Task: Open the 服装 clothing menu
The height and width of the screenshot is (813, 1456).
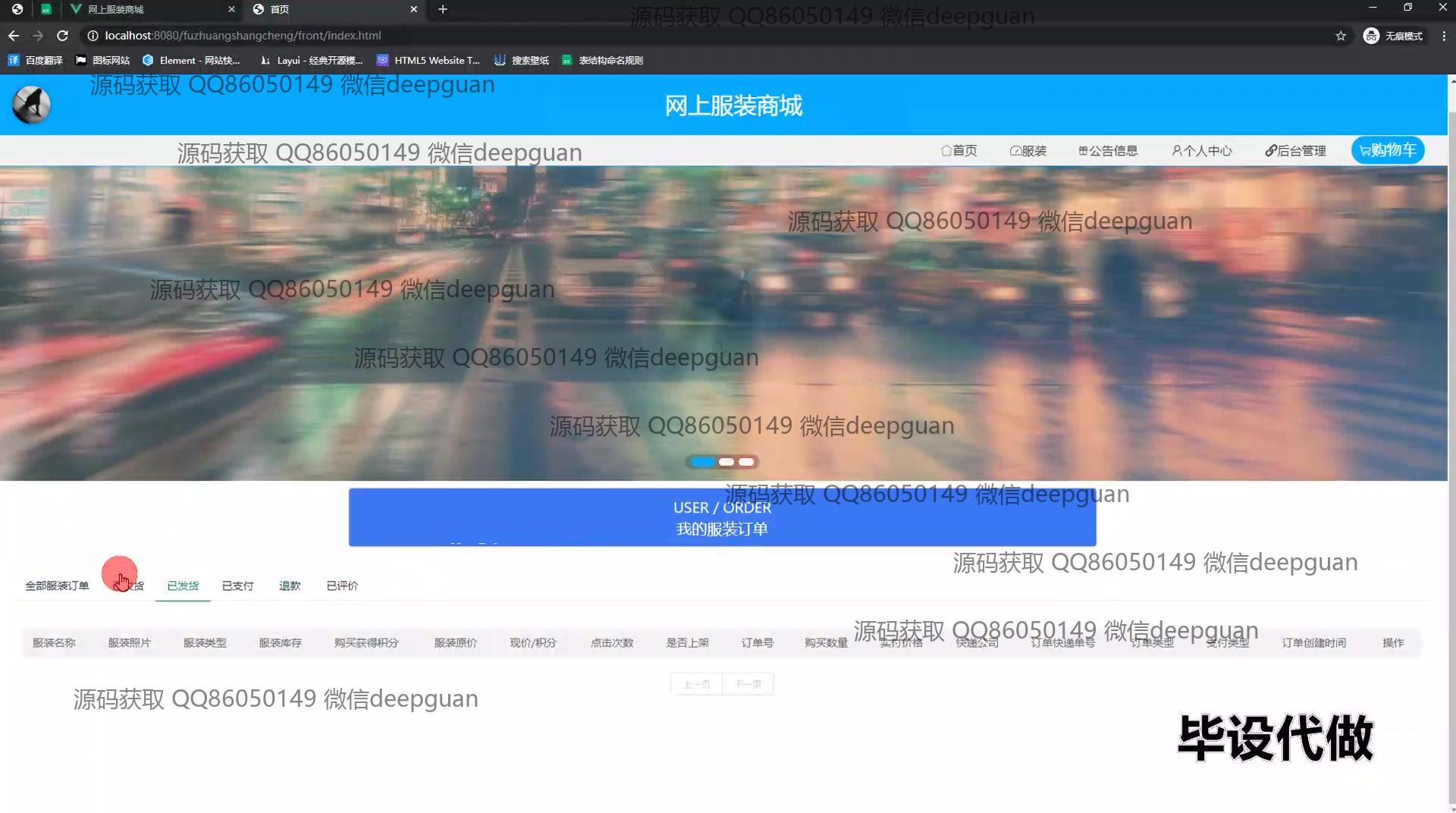Action: click(1028, 151)
